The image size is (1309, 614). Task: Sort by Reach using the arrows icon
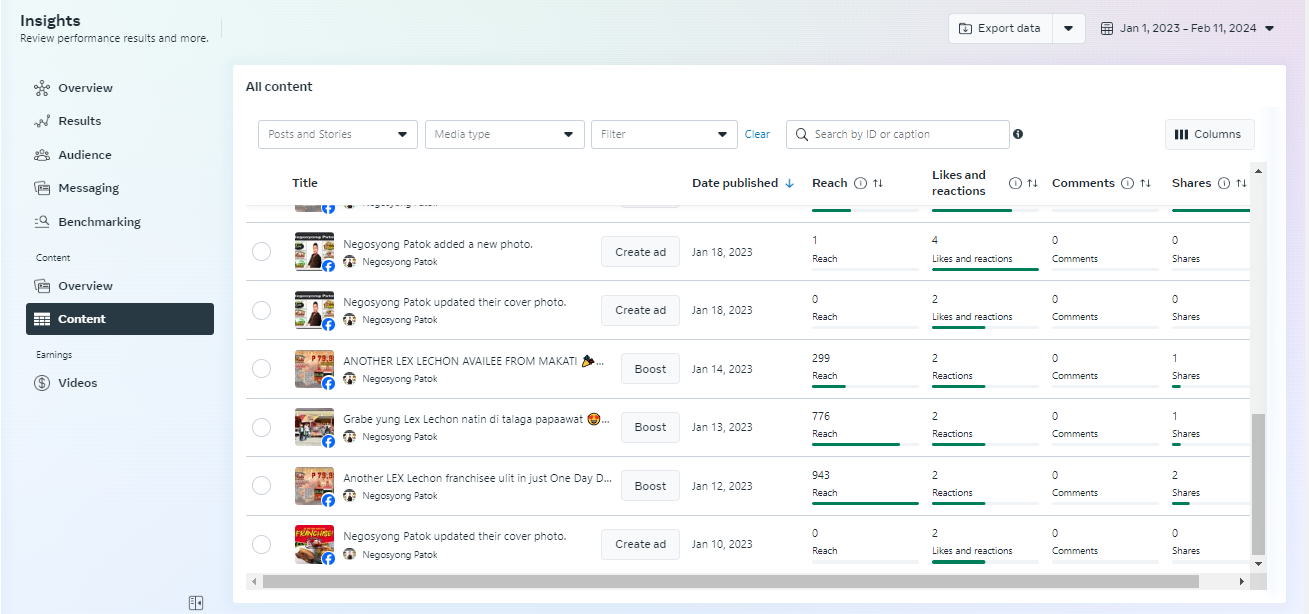click(878, 183)
